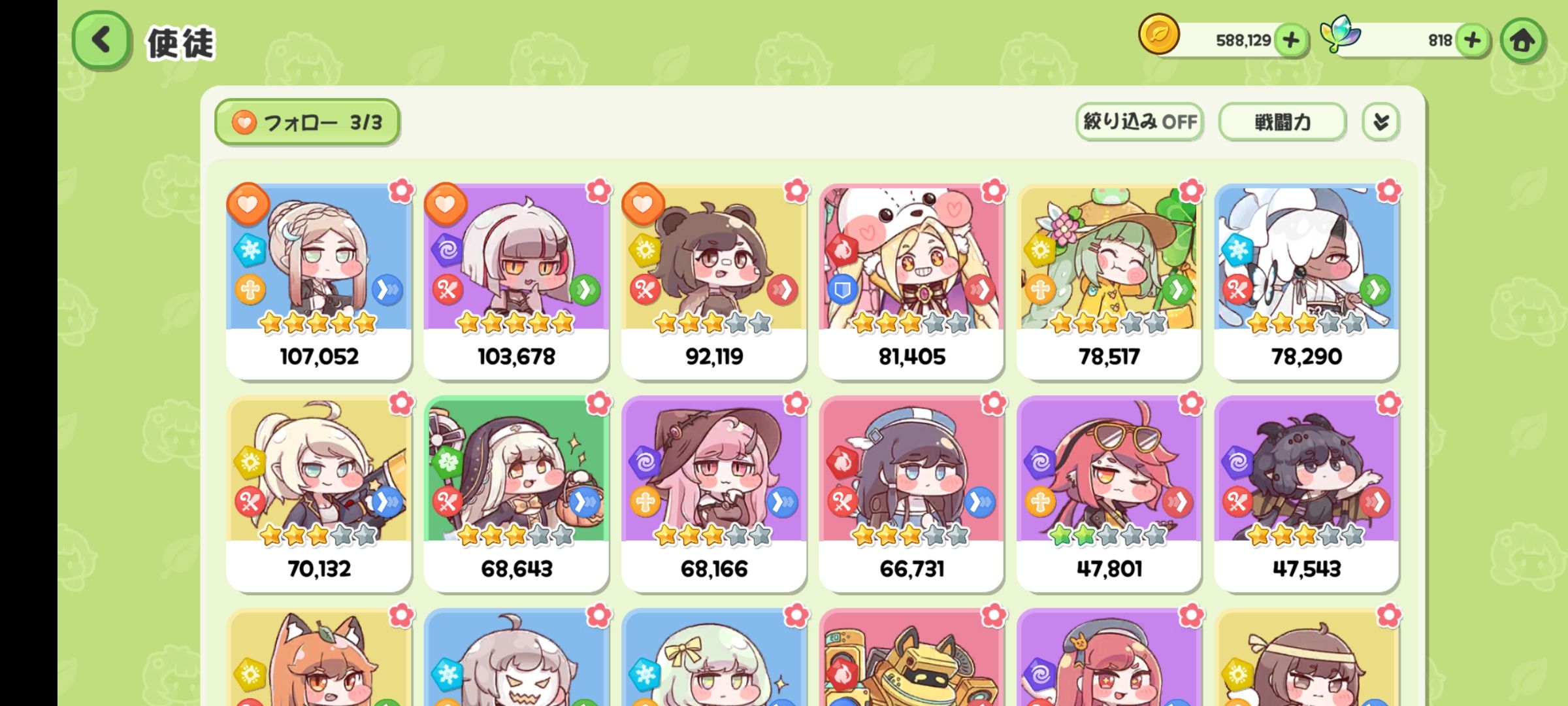Click the gold coin icon
This screenshot has width=1568, height=706.
[1159, 34]
